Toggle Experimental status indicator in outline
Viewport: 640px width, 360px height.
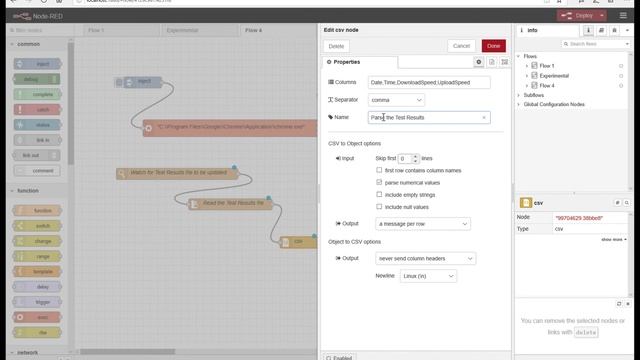pyautogui.click(x=621, y=76)
